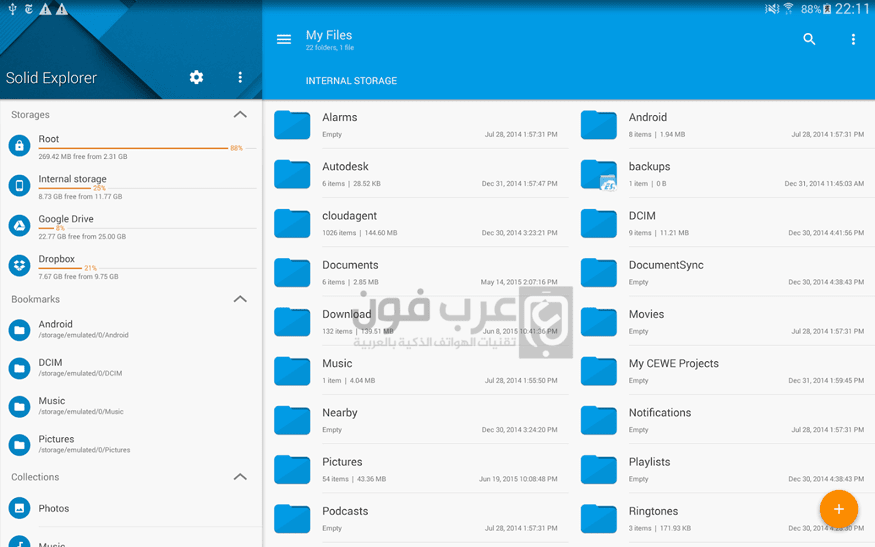Select the Photos collection label
875x547 pixels.
coord(54,508)
